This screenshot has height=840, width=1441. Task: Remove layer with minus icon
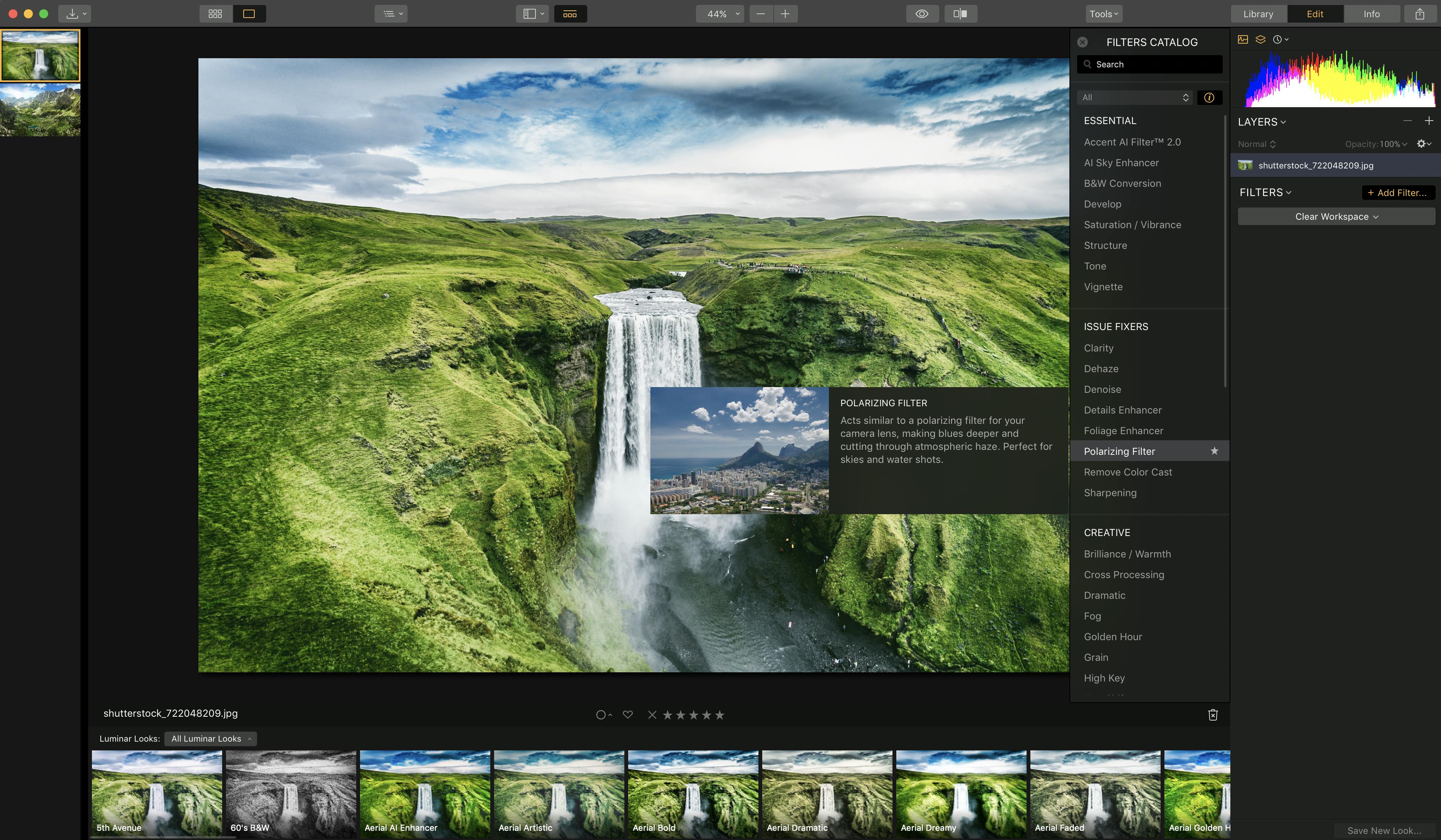pyautogui.click(x=1407, y=121)
